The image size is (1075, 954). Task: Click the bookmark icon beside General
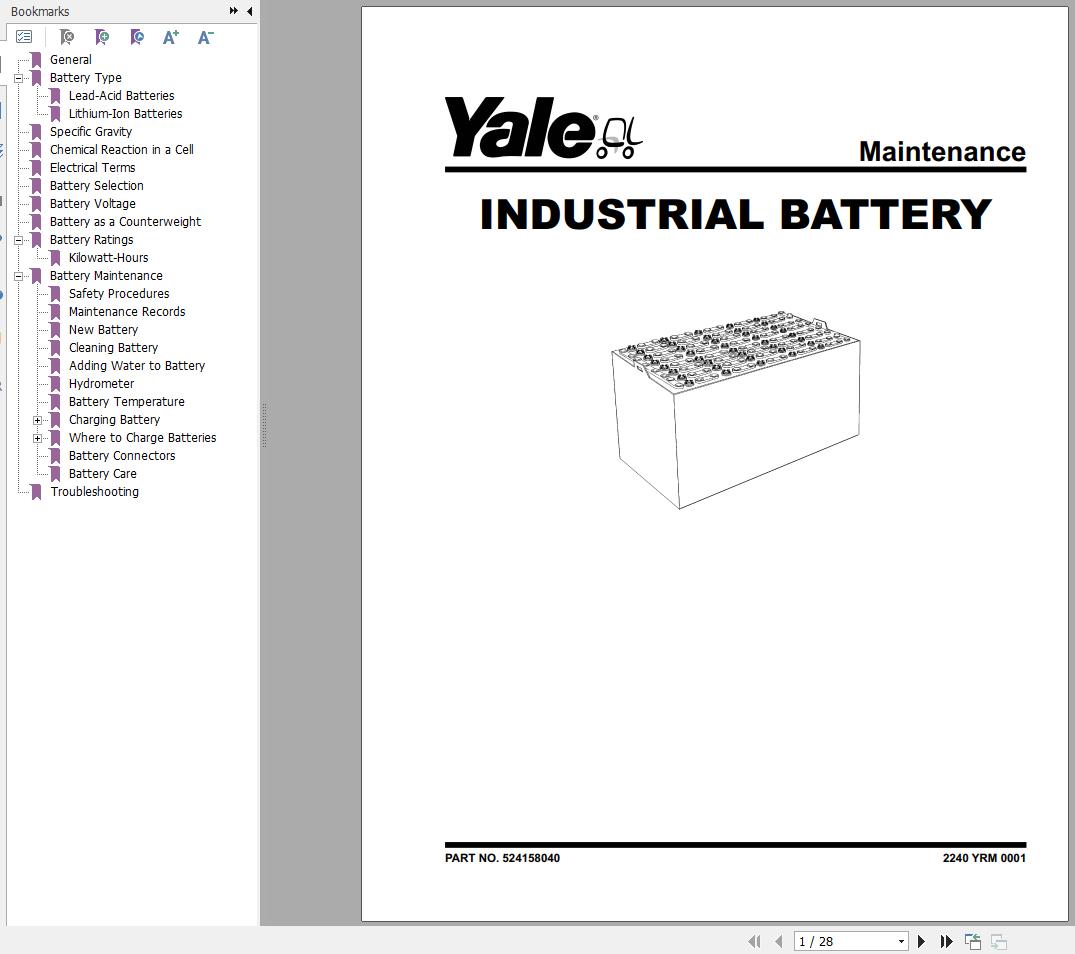tap(36, 60)
